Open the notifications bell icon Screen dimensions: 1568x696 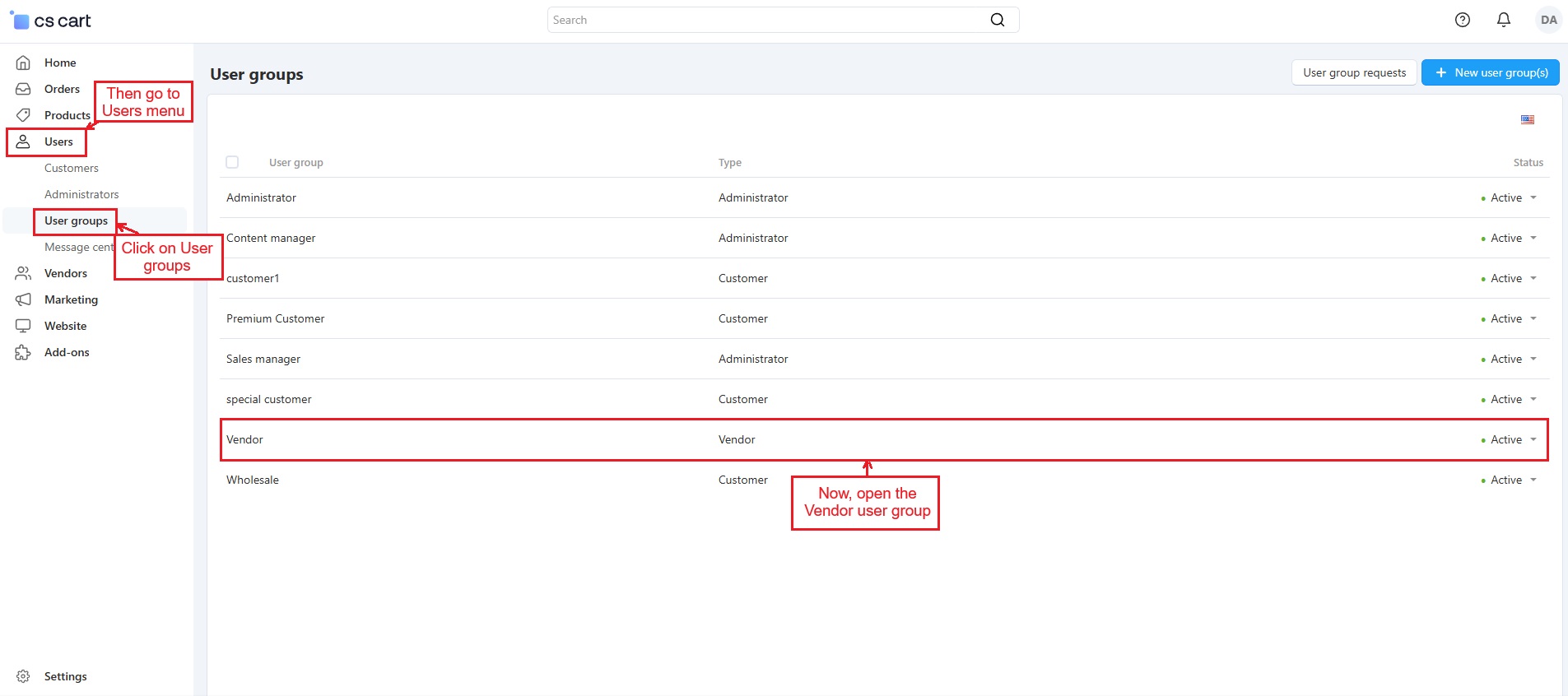click(x=1503, y=20)
